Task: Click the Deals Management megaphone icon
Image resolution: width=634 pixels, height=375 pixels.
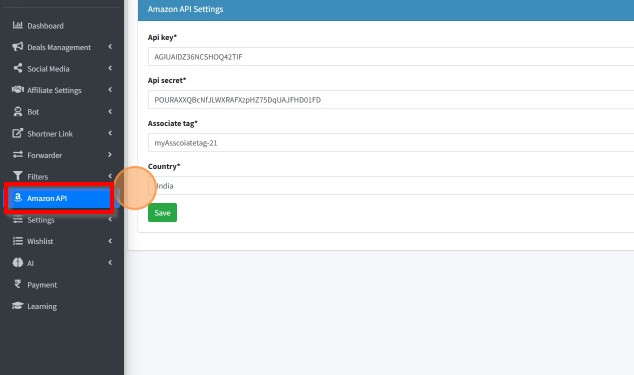Action: (x=17, y=47)
